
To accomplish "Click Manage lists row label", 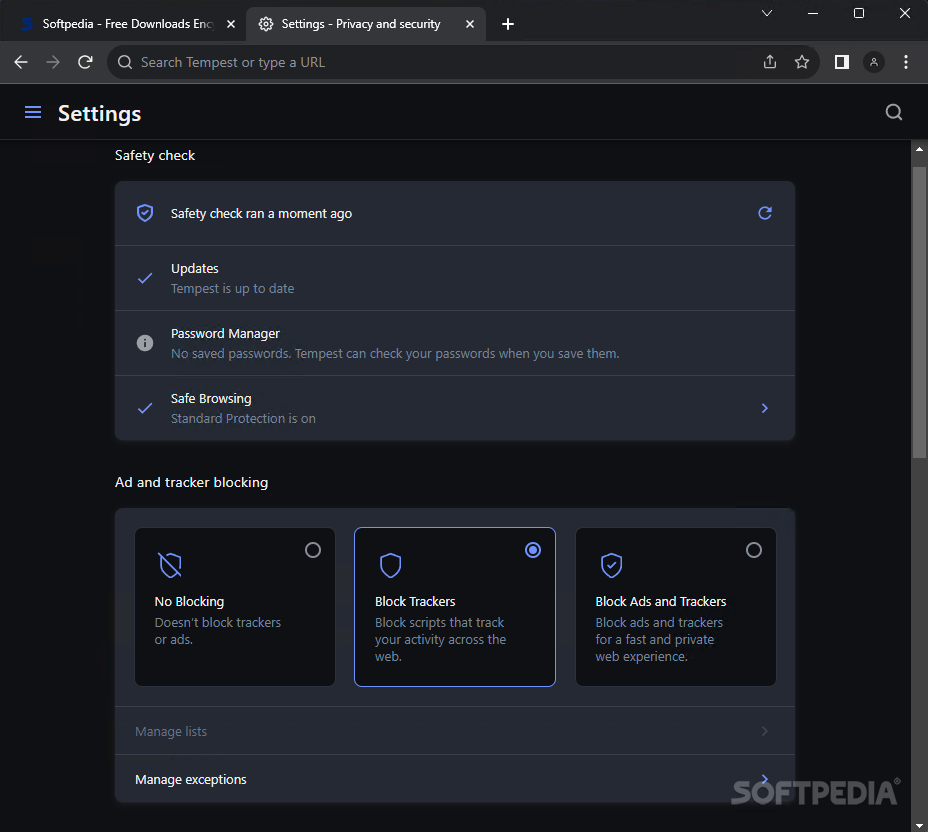I will pos(171,731).
